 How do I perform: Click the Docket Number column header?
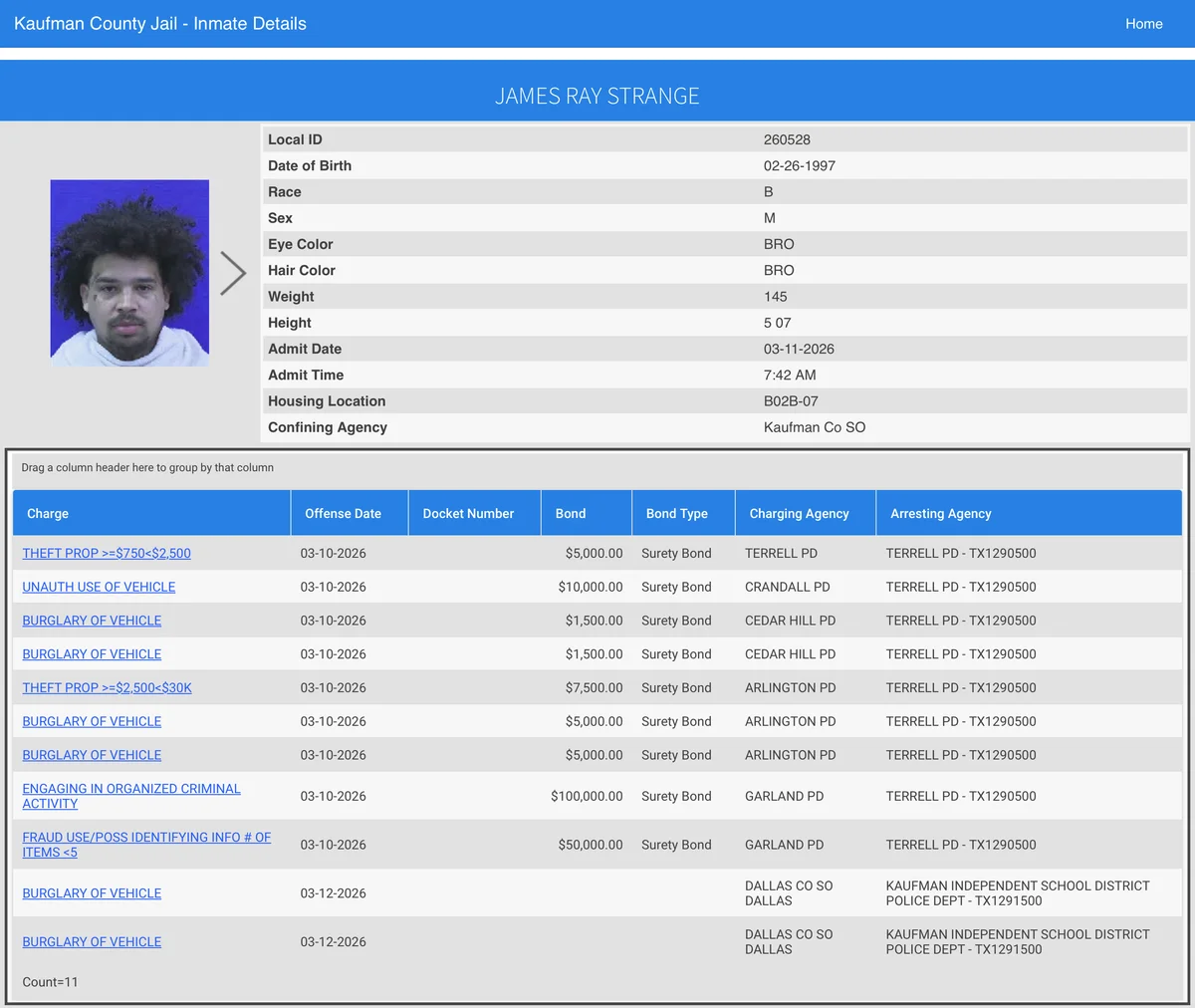[x=468, y=514]
